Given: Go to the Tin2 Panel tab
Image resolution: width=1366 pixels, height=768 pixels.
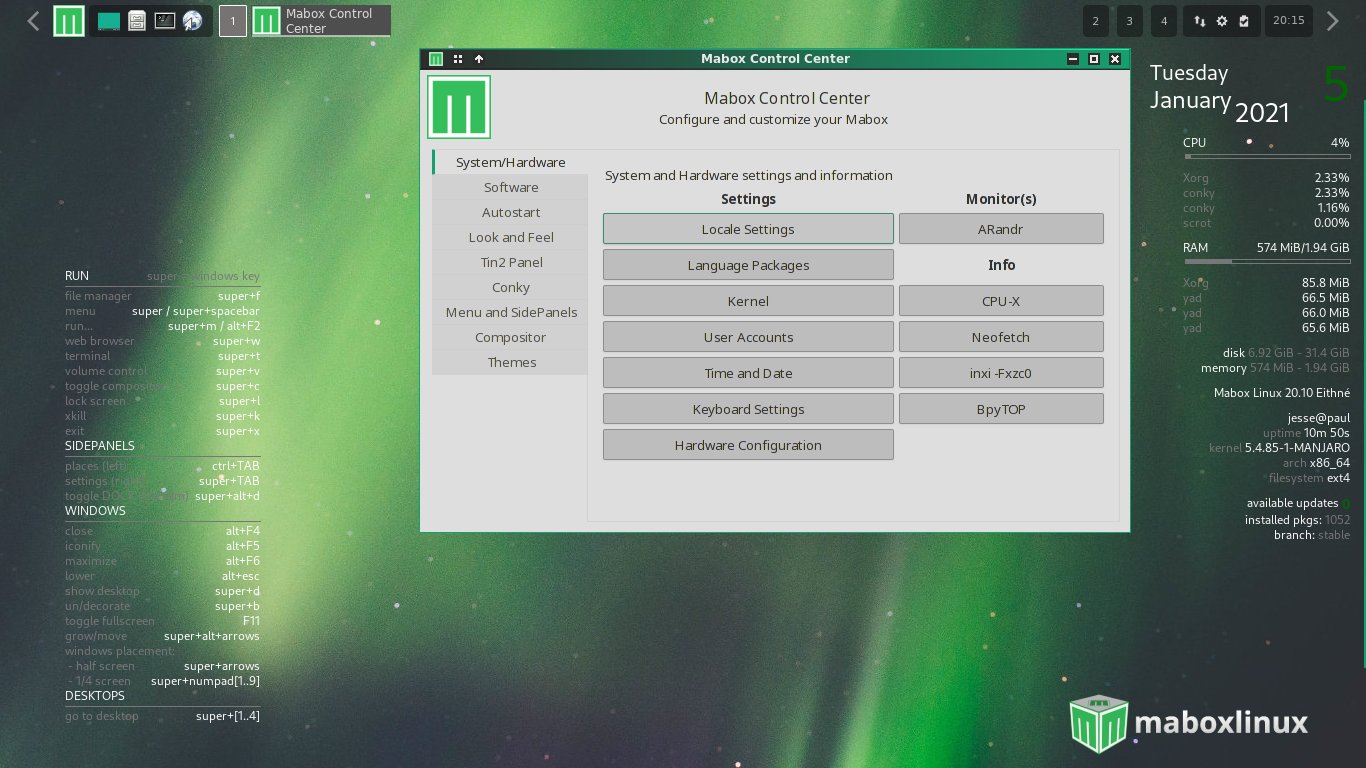Looking at the screenshot, I should pyautogui.click(x=511, y=262).
